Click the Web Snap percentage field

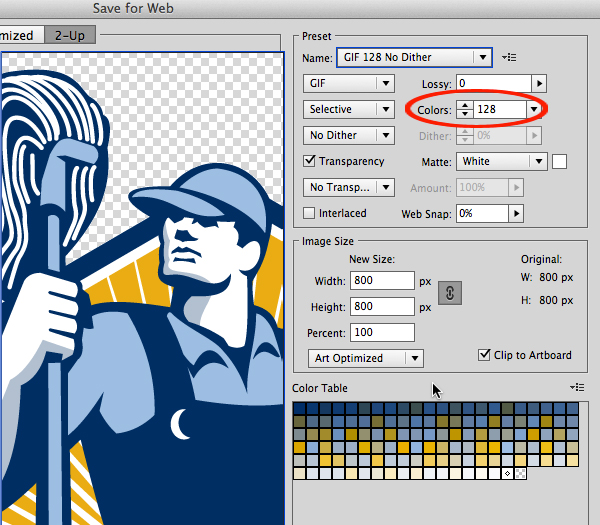pyautogui.click(x=482, y=213)
